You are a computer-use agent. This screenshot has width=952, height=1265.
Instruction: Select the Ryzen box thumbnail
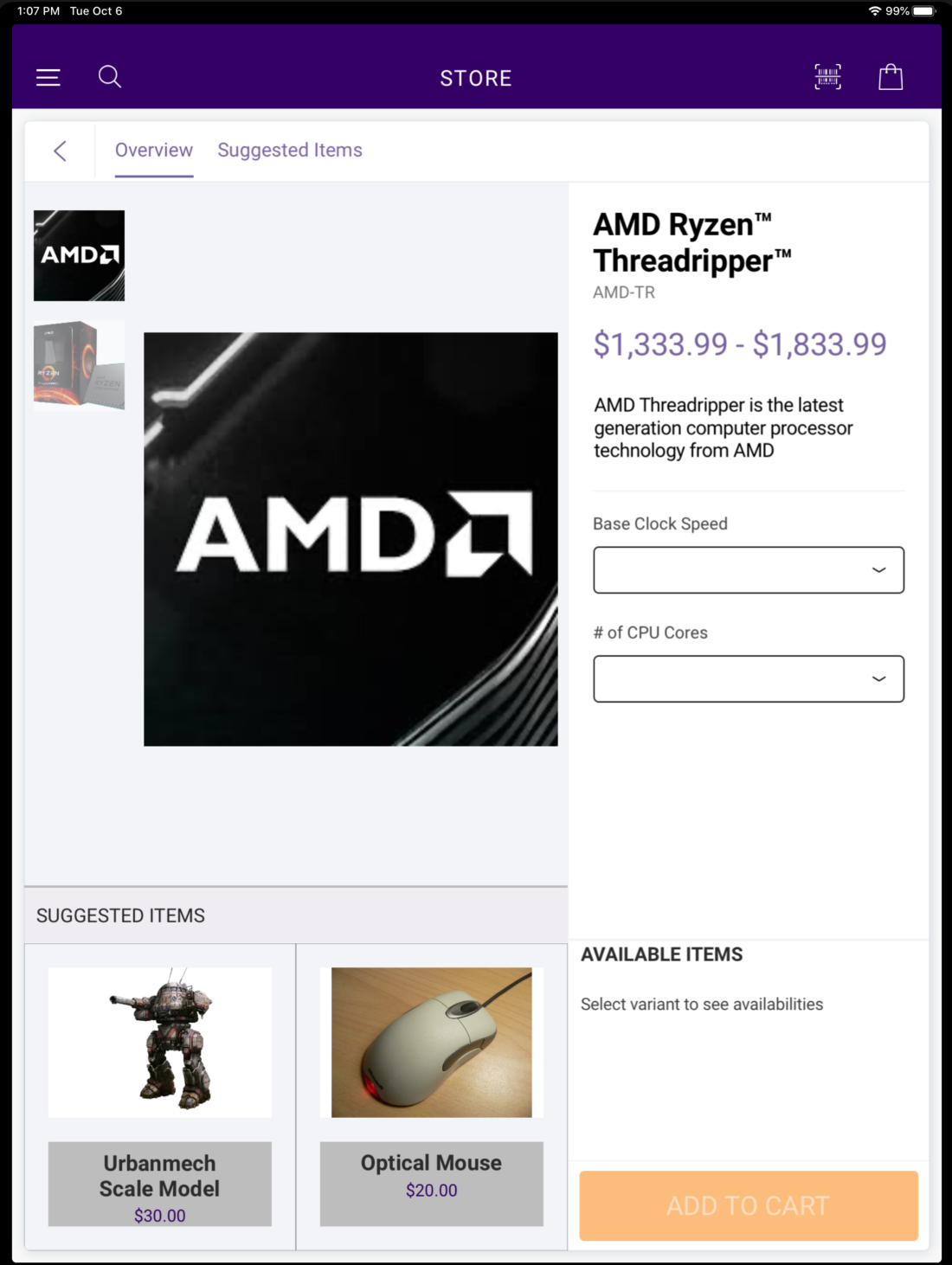(79, 365)
